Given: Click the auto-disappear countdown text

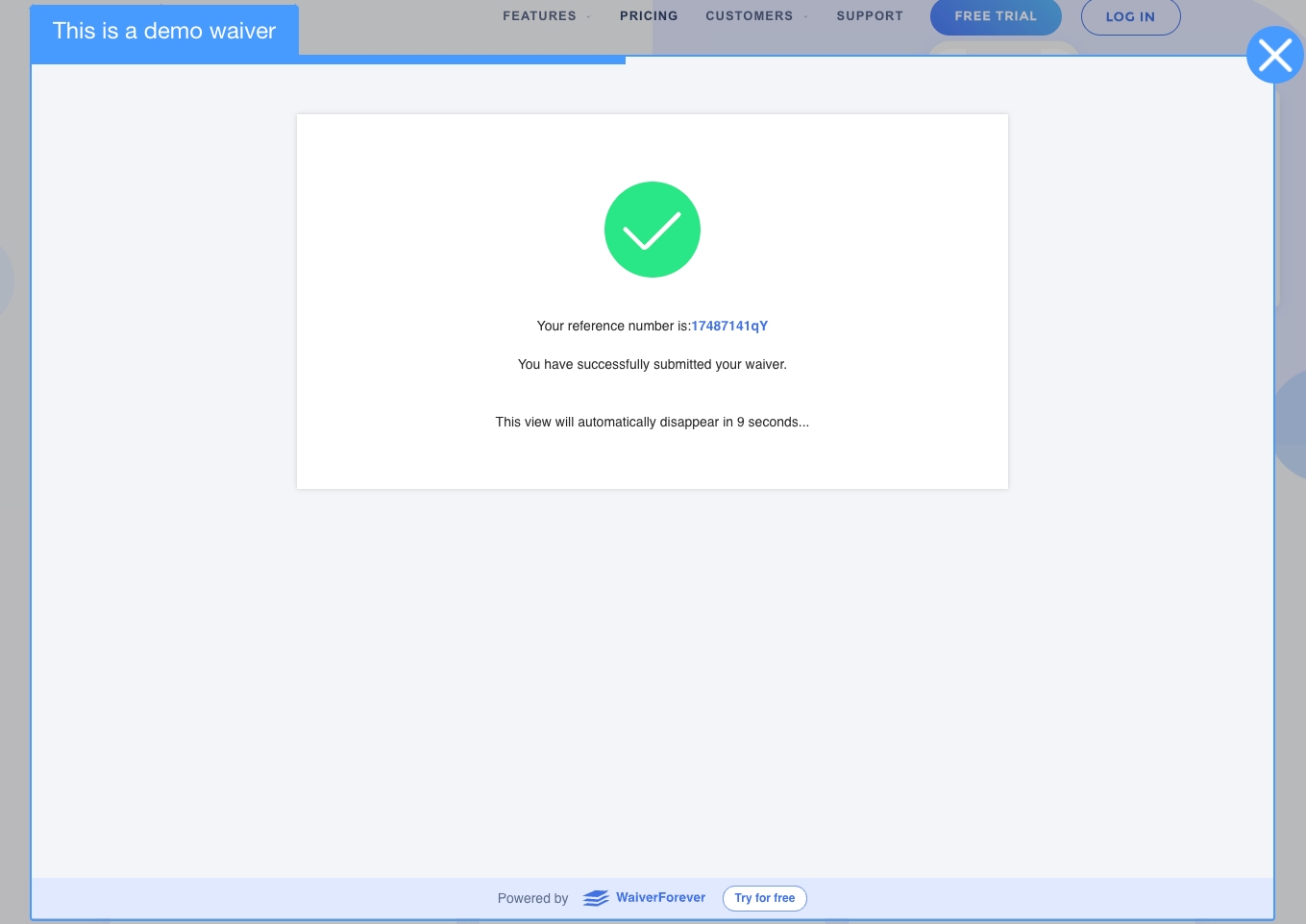Looking at the screenshot, I should click(x=652, y=423).
